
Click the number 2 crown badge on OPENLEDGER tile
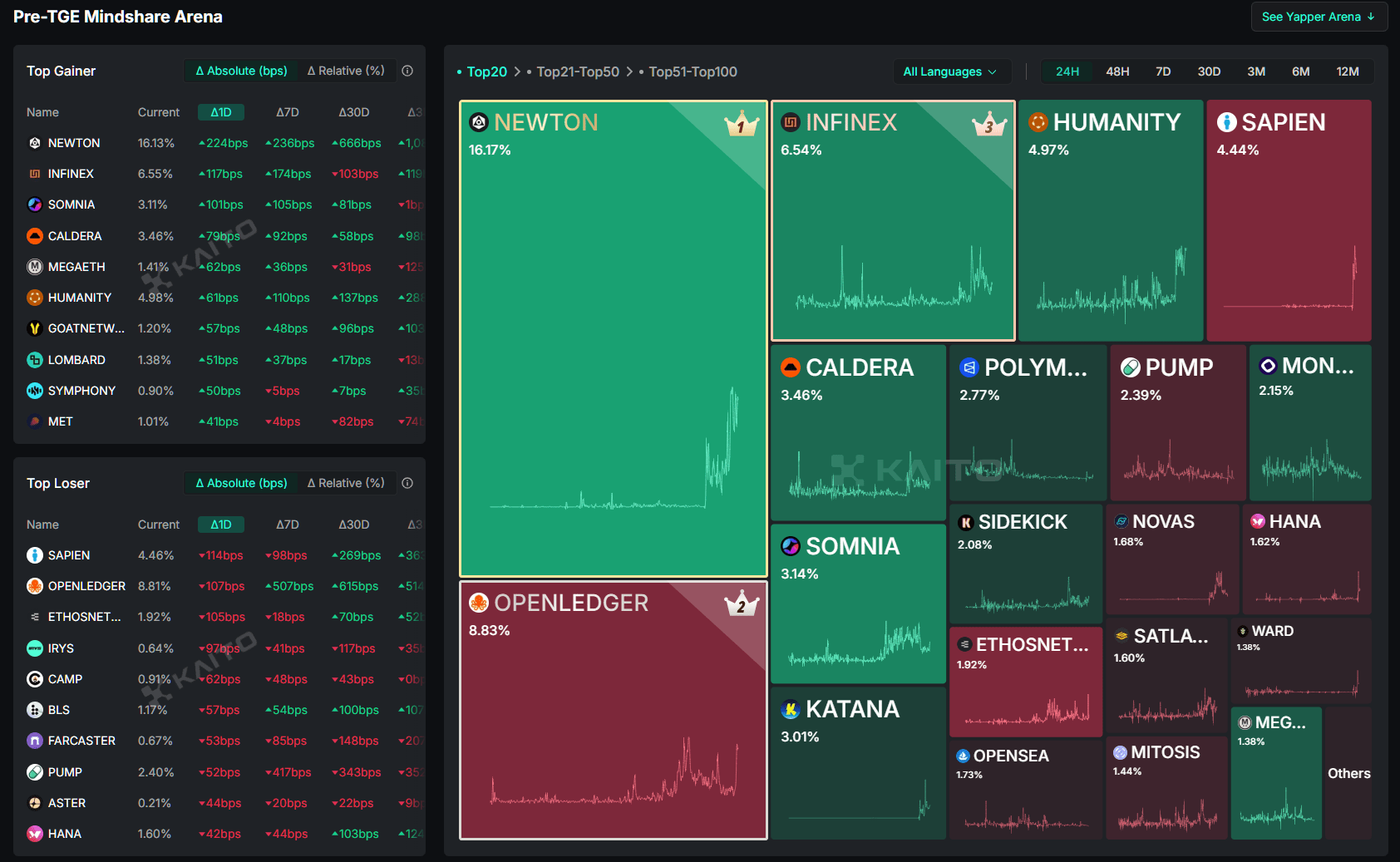click(x=742, y=604)
